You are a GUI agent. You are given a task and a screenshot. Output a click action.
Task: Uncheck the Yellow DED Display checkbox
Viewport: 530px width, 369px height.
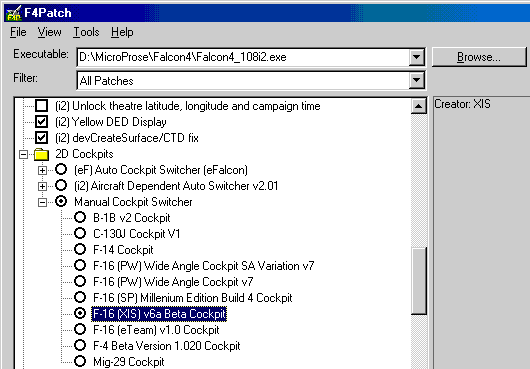pyautogui.click(x=42, y=122)
